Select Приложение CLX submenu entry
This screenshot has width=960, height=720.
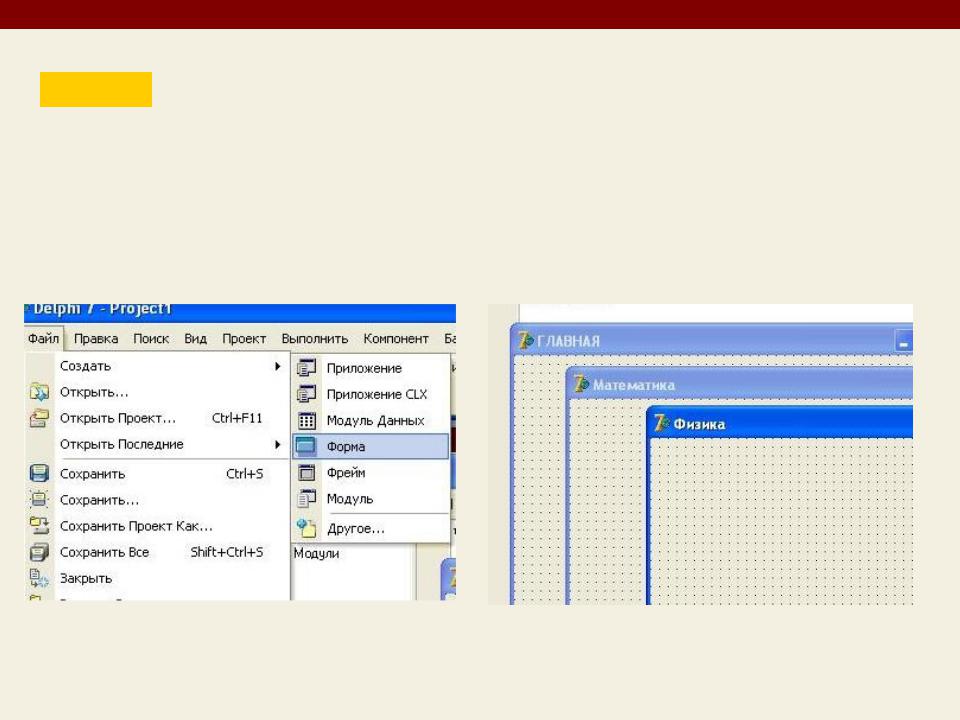tap(371, 394)
